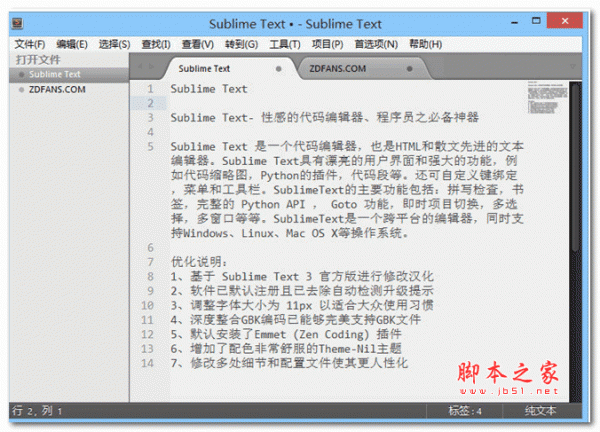Open the 编辑(E) menu
Image resolution: width=600 pixels, height=432 pixels.
click(x=72, y=44)
